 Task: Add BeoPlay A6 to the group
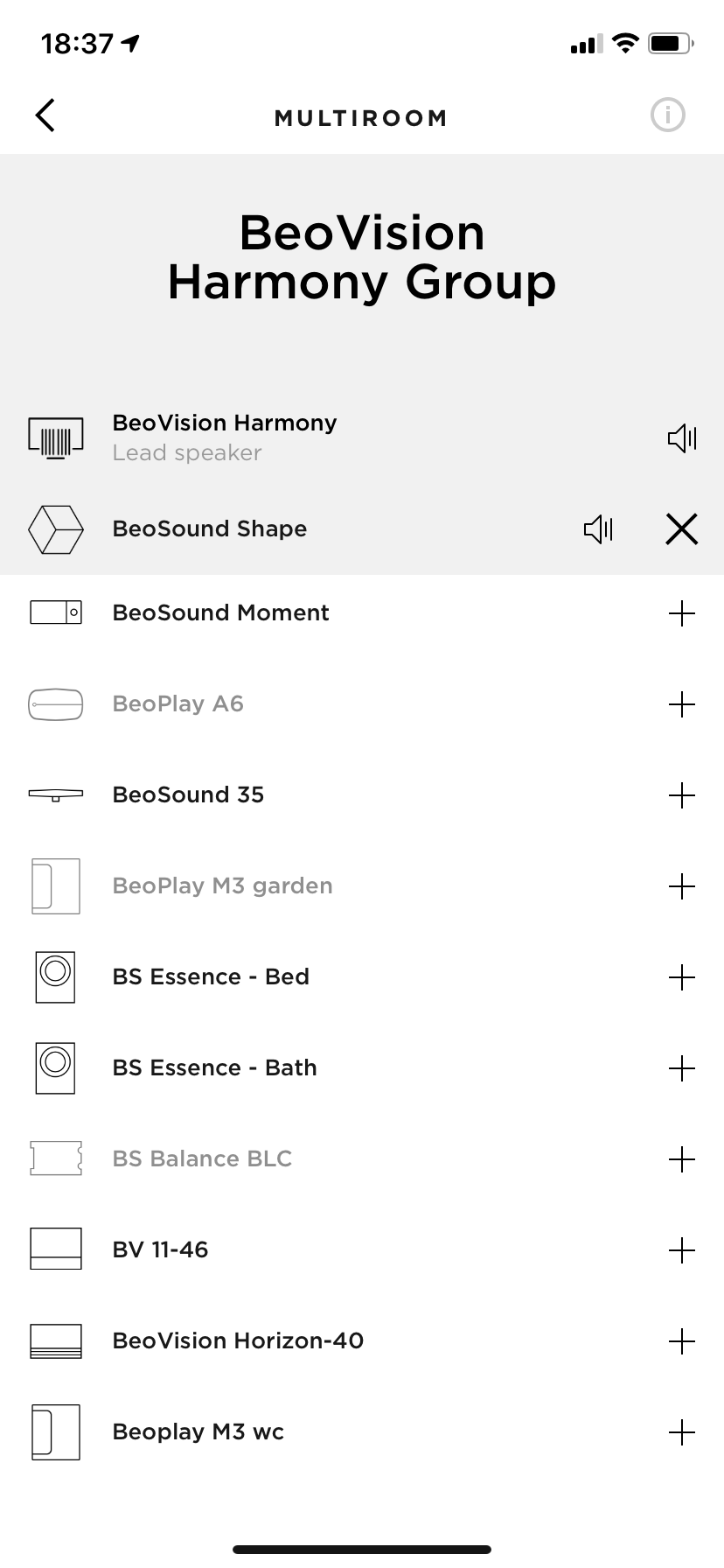[681, 704]
